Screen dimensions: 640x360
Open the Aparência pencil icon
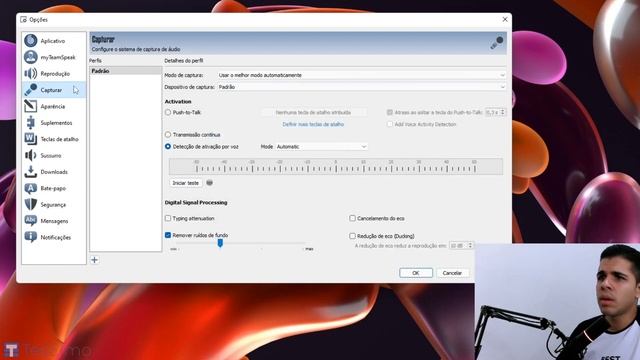(31, 106)
